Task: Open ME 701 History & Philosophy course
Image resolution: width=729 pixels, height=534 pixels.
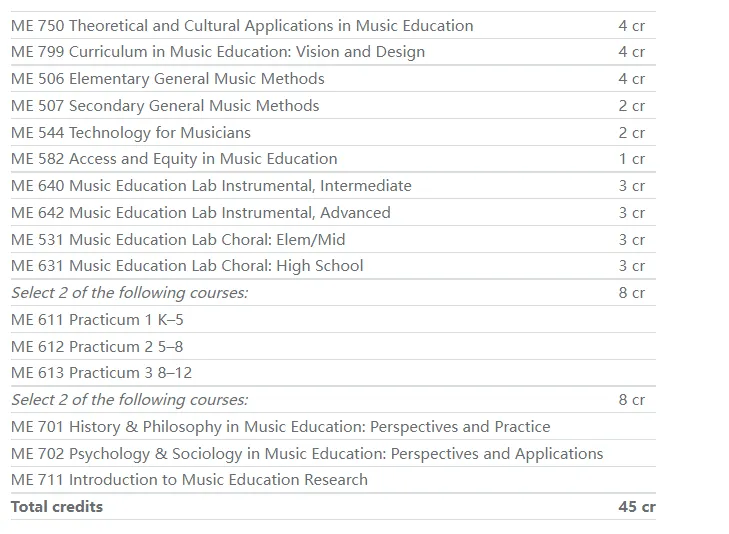Action: pyautogui.click(x=280, y=427)
